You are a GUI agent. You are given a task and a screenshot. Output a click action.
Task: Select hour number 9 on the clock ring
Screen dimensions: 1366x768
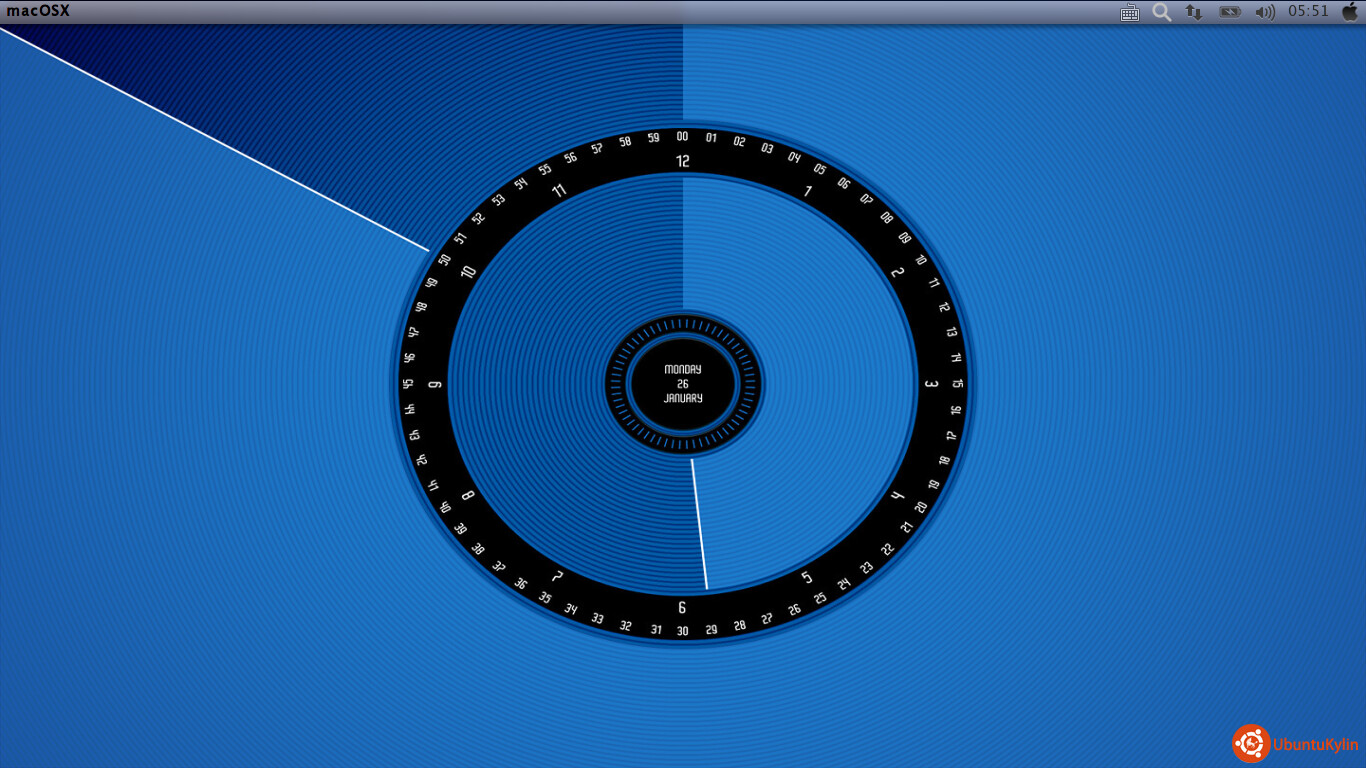click(x=435, y=385)
